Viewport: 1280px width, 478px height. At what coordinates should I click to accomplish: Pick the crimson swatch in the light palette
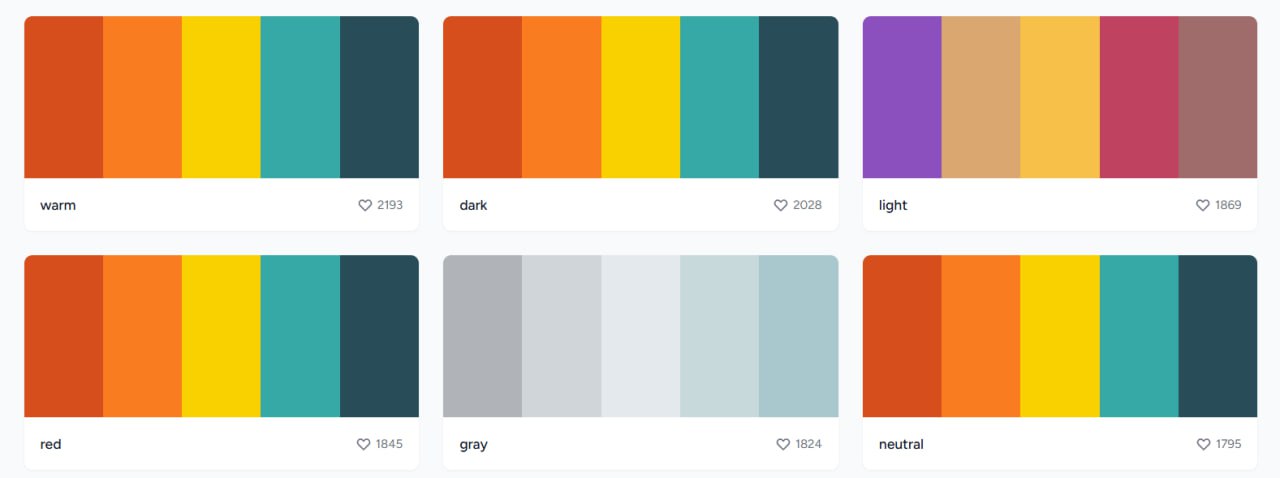pos(1139,97)
